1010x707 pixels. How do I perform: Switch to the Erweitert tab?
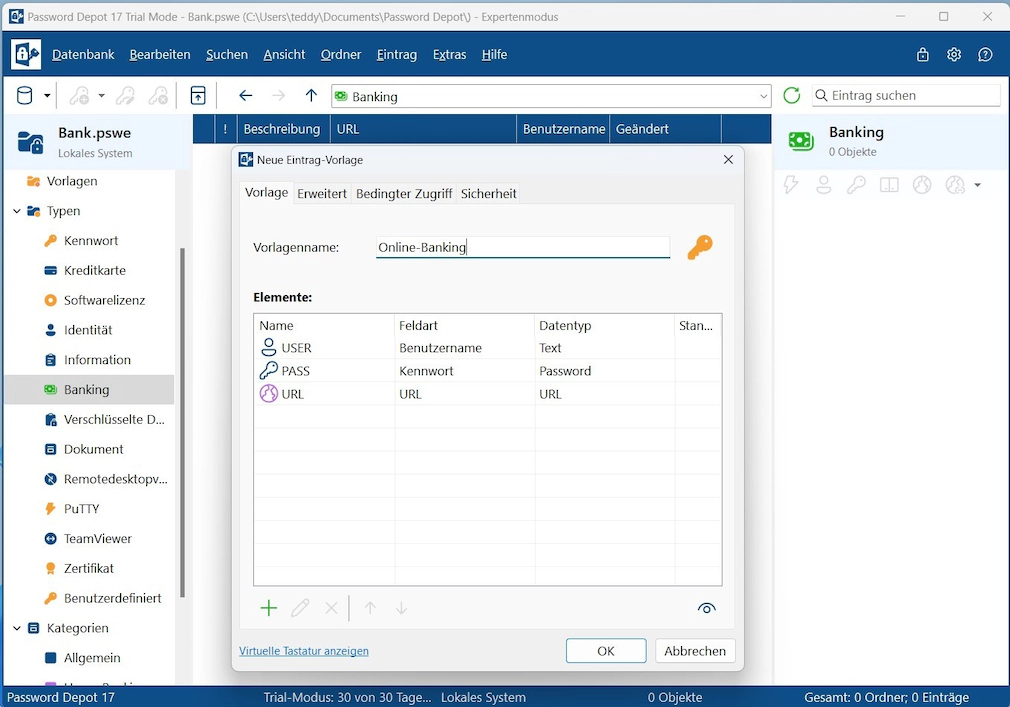click(321, 194)
